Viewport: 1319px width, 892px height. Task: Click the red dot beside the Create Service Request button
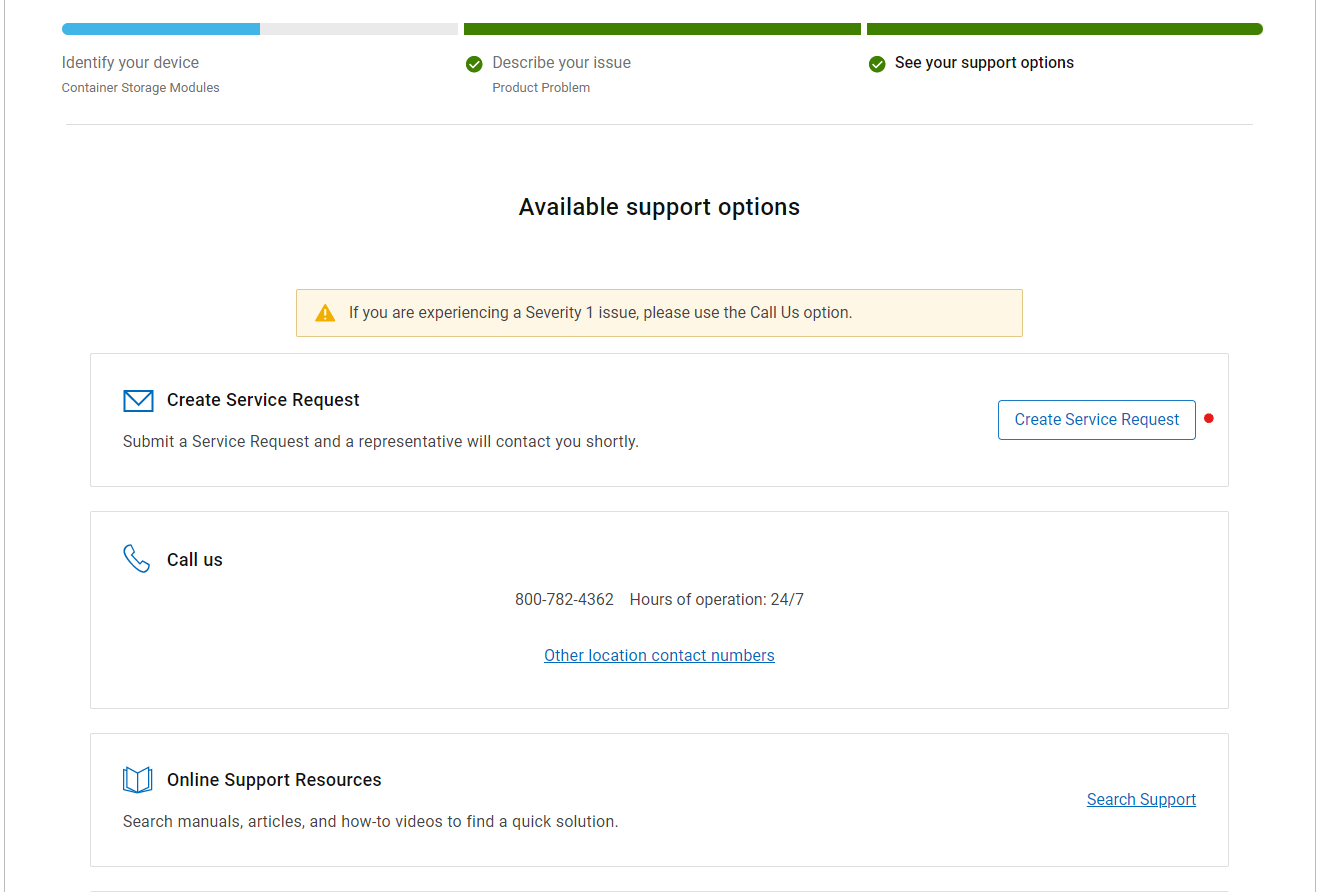click(x=1209, y=419)
